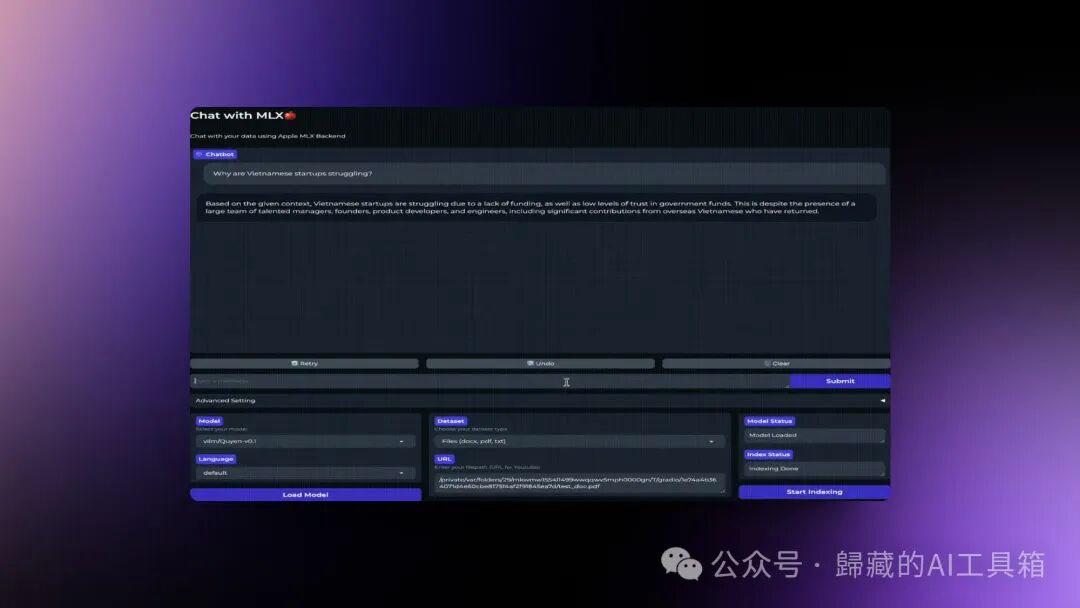Select the Index Status box reading Indexing Done
This screenshot has width=1080, height=608.
click(x=814, y=468)
